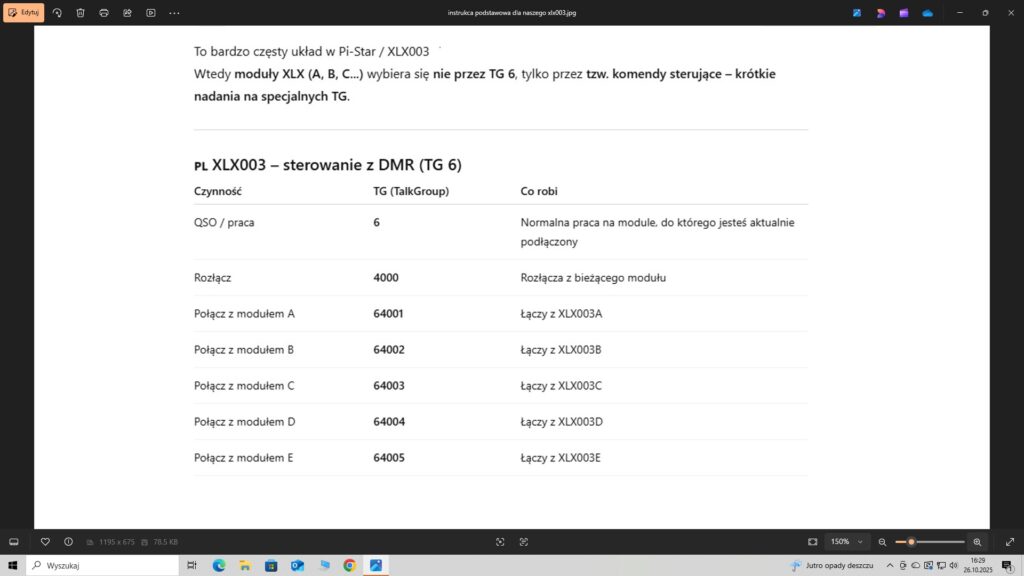Click the Edytuj (edit image) button
Screen dimensions: 1024x576
24,13
